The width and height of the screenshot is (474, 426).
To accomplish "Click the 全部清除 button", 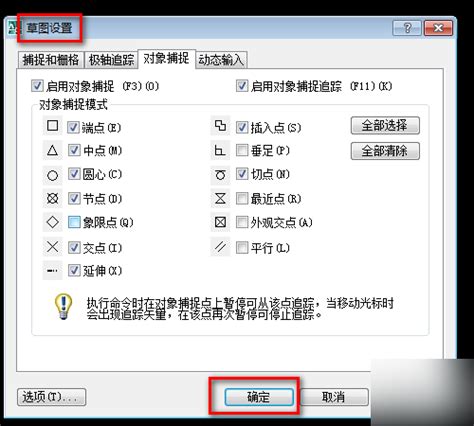I will 385,151.
